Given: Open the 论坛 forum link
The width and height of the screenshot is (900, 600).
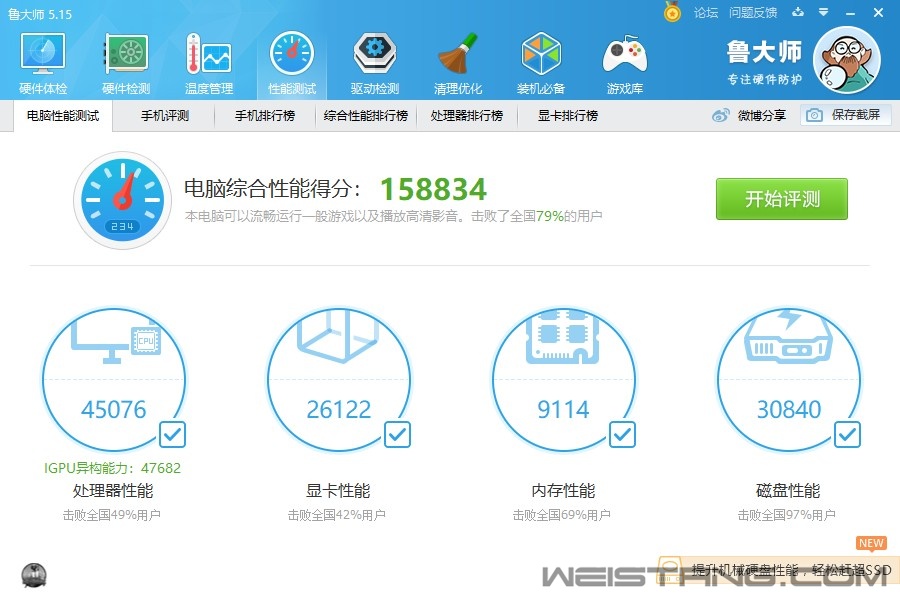Looking at the screenshot, I should tap(706, 13).
